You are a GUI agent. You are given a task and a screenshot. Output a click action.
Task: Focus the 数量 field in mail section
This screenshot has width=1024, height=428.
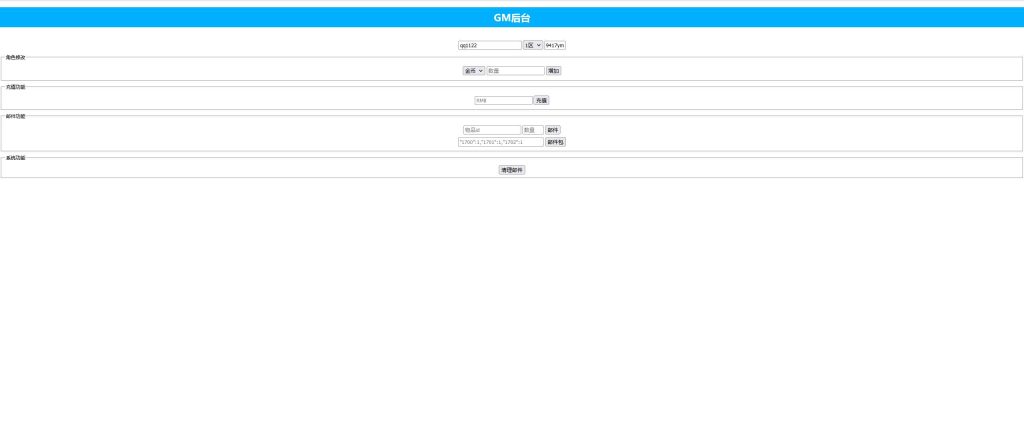pyautogui.click(x=532, y=130)
